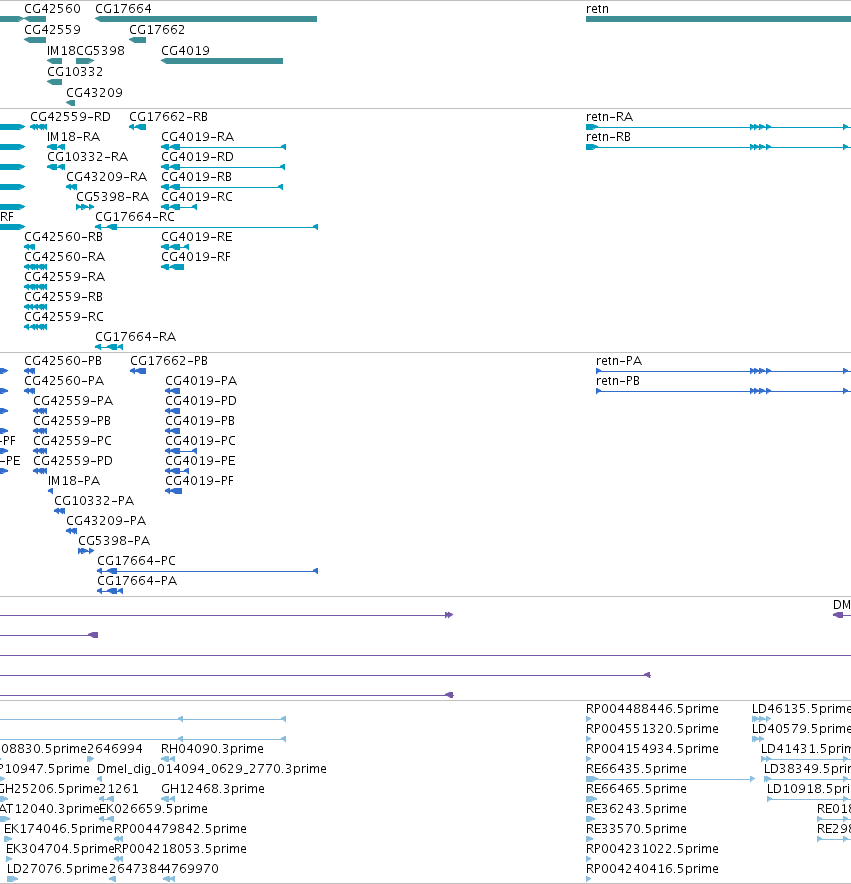Select the CG4019-RB transcript label
This screenshot has height=884, width=851.
[x=197, y=177]
